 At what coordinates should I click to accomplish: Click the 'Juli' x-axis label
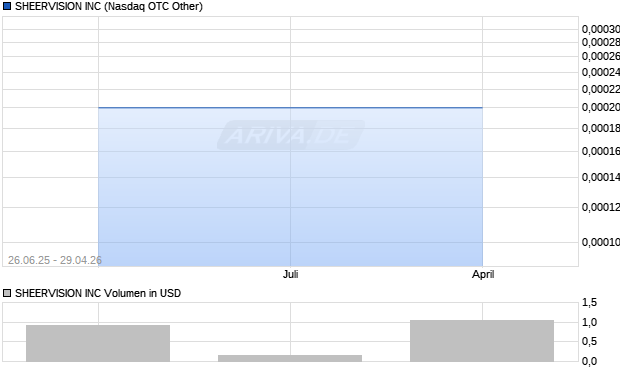[x=290, y=274]
